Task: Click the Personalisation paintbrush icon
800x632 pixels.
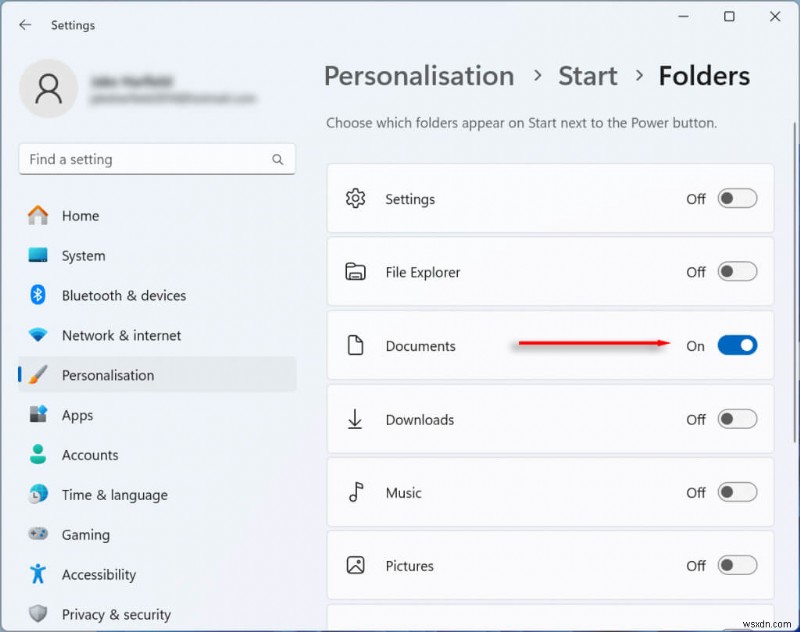Action: [x=38, y=375]
